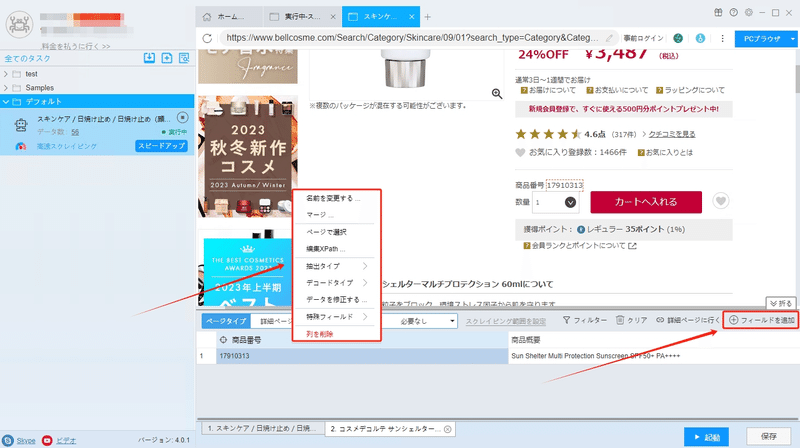Zoom the product image with magnifier icon
Viewport: 800px width, 448px height.
click(497, 93)
